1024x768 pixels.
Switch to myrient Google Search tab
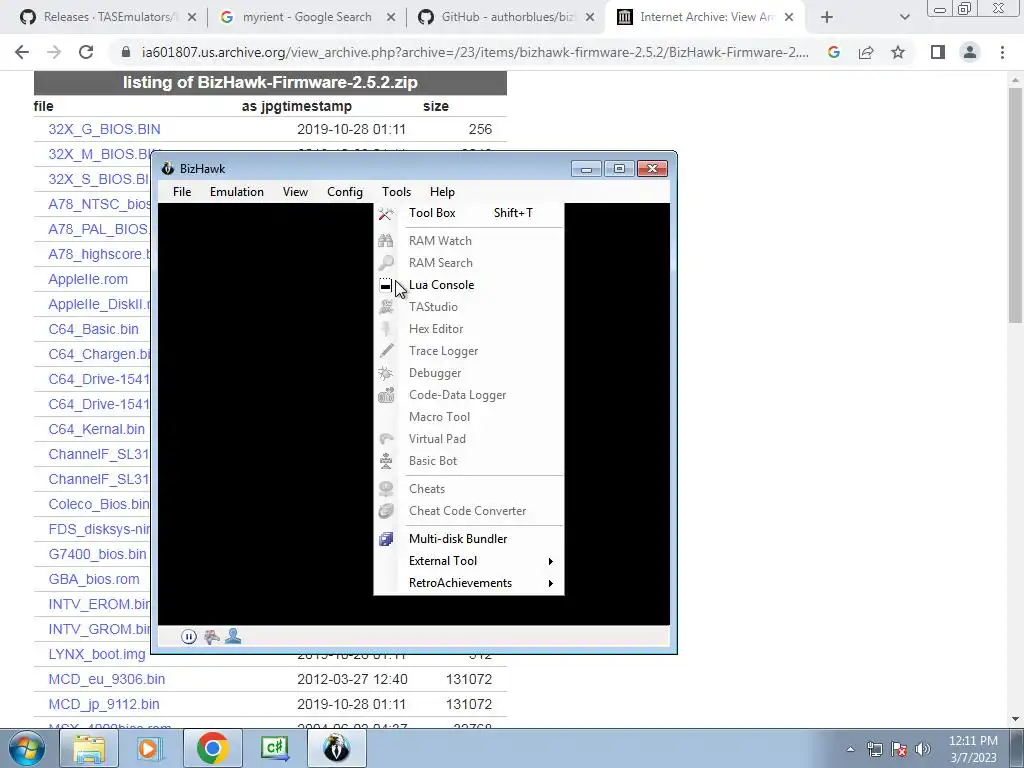click(x=307, y=18)
